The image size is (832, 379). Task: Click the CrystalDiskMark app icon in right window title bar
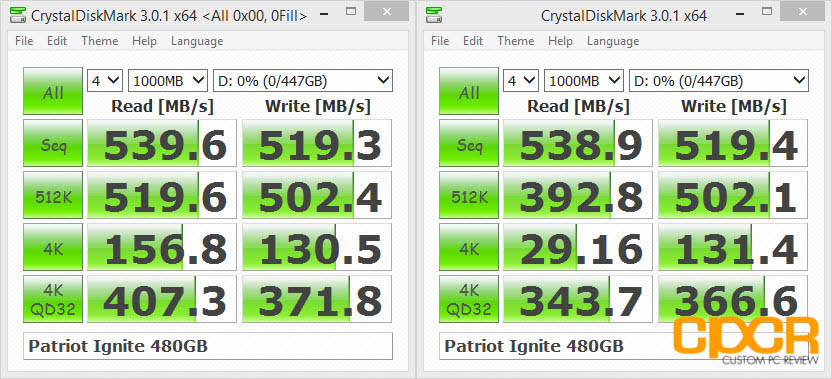435,15
